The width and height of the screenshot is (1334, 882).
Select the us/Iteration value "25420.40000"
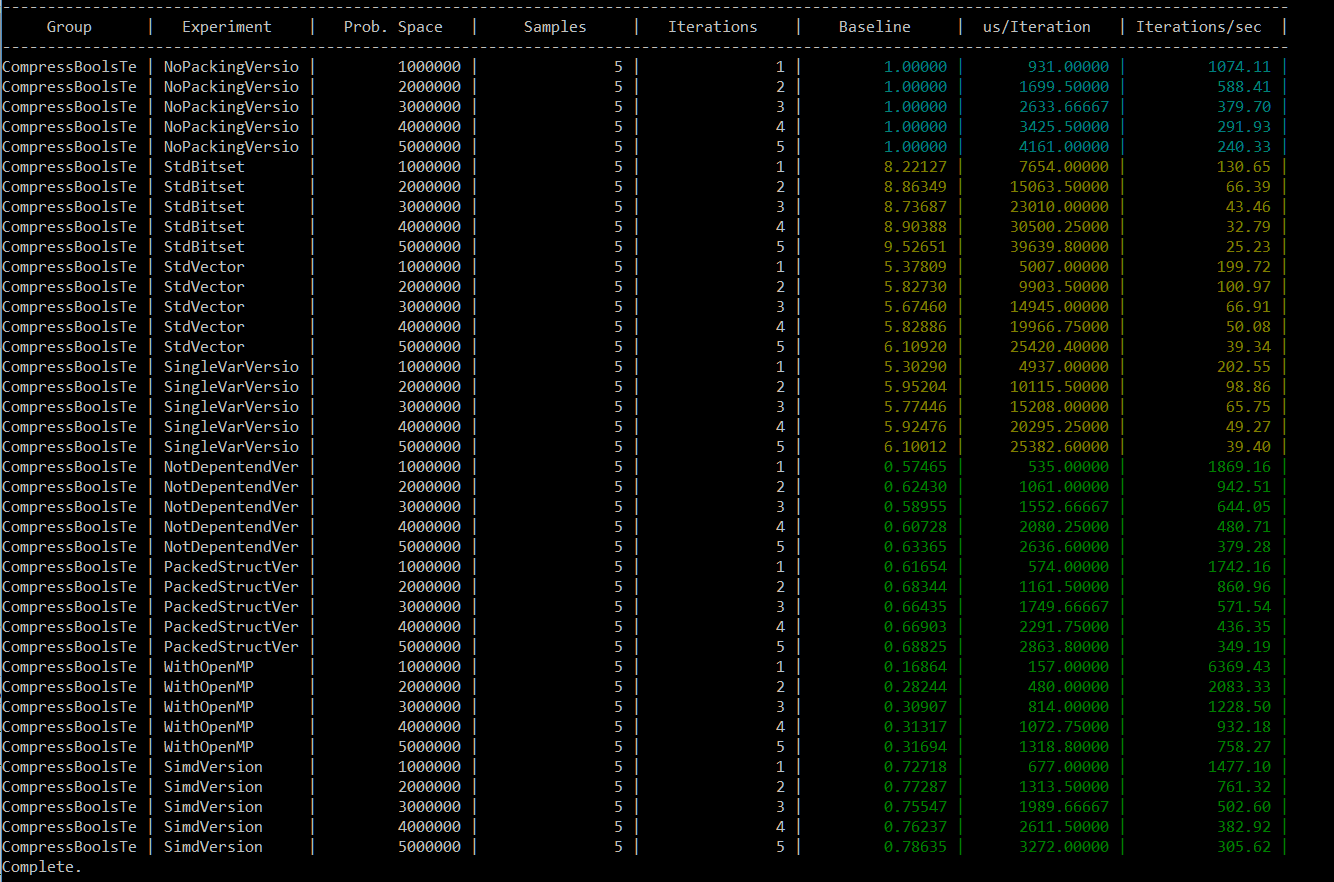point(1059,347)
